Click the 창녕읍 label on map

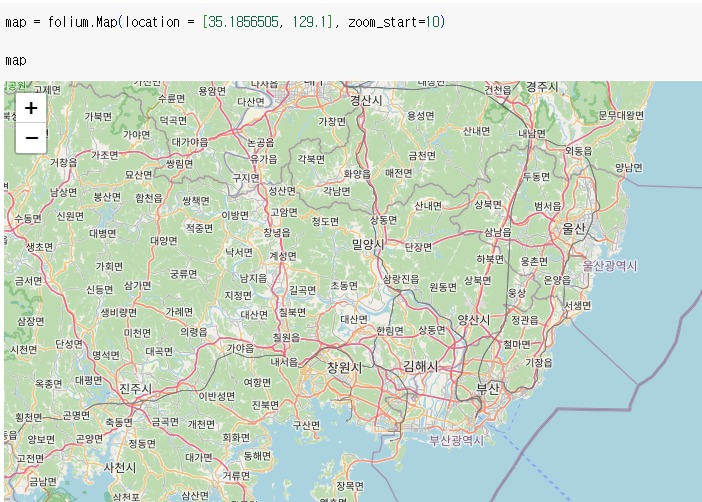[277, 232]
